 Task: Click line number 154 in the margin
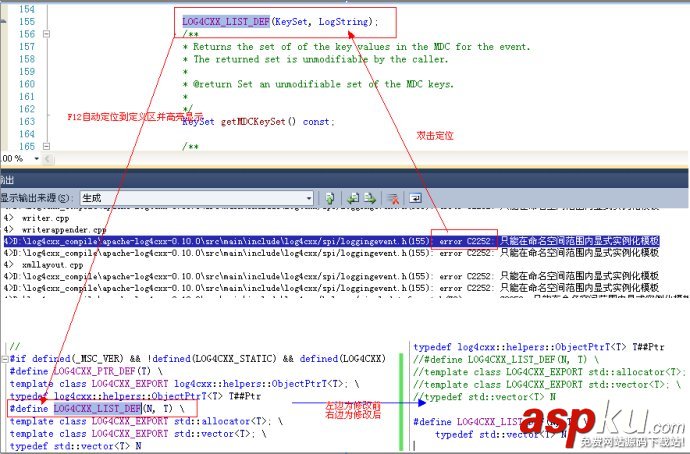tap(27, 9)
